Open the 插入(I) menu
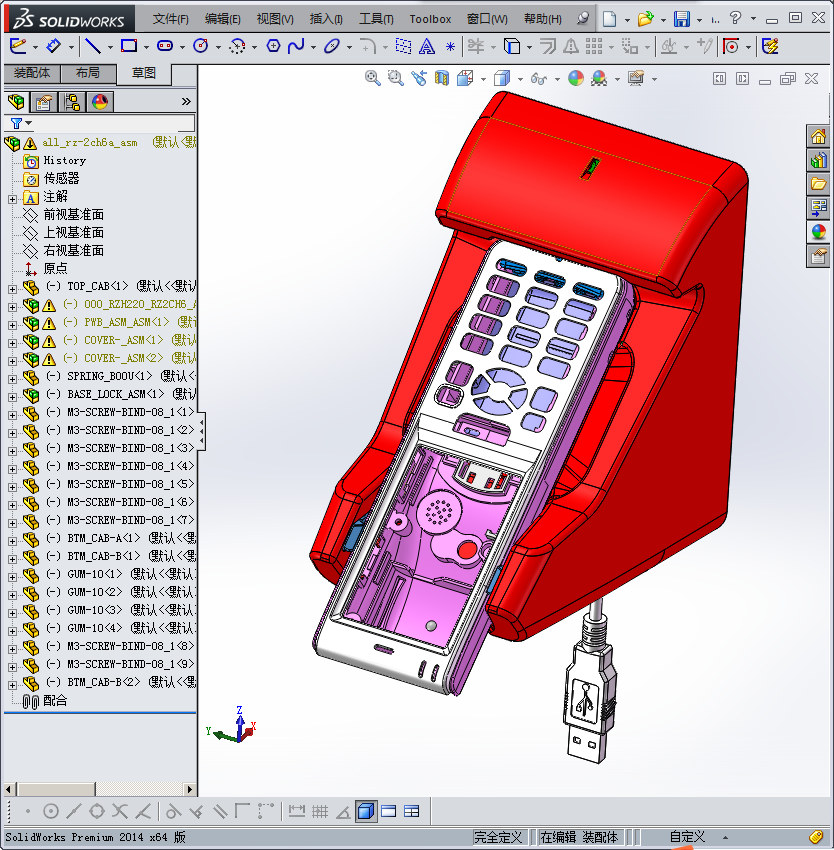Screen dimensions: 834x850 [x=326, y=19]
